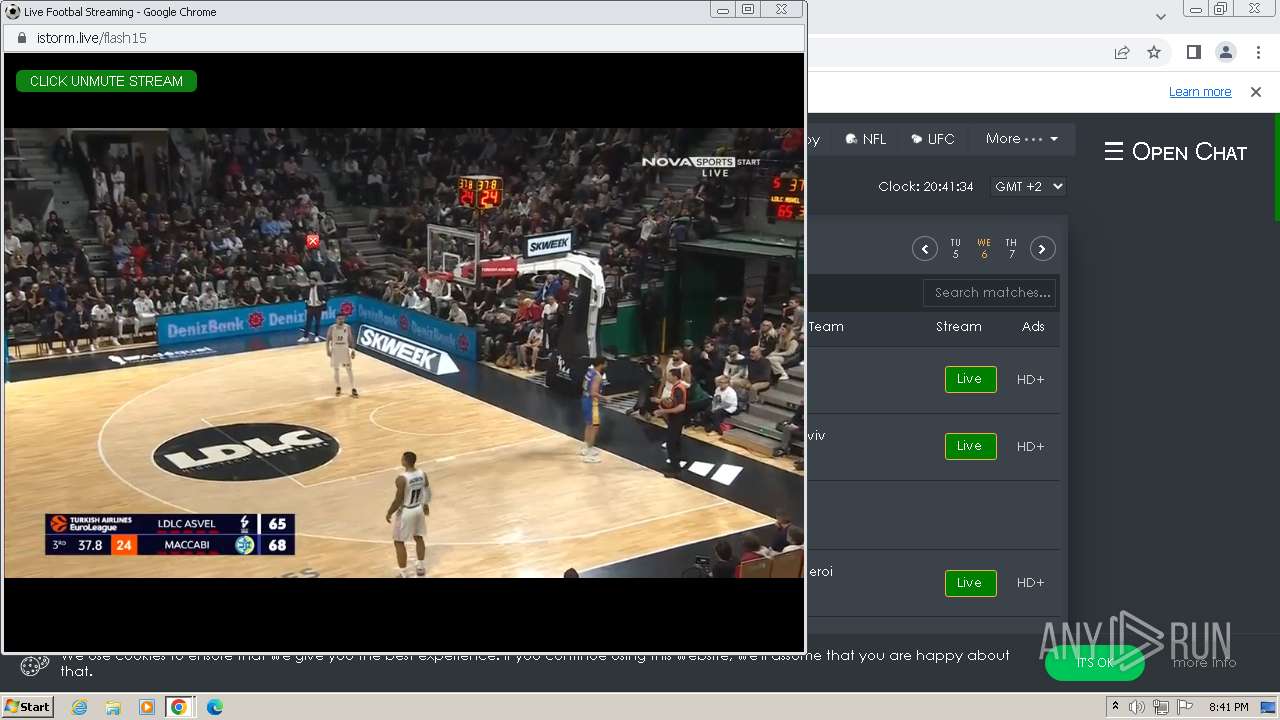This screenshot has width=1280, height=720.
Task: Open the media player taskbar icon
Action: [x=146, y=707]
